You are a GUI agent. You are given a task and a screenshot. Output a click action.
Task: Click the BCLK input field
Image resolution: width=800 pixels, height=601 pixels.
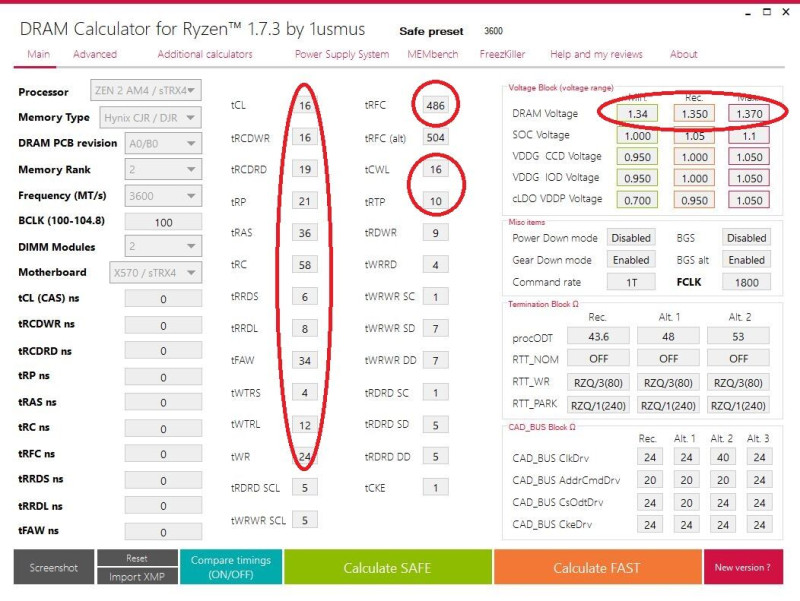pyautogui.click(x=163, y=222)
